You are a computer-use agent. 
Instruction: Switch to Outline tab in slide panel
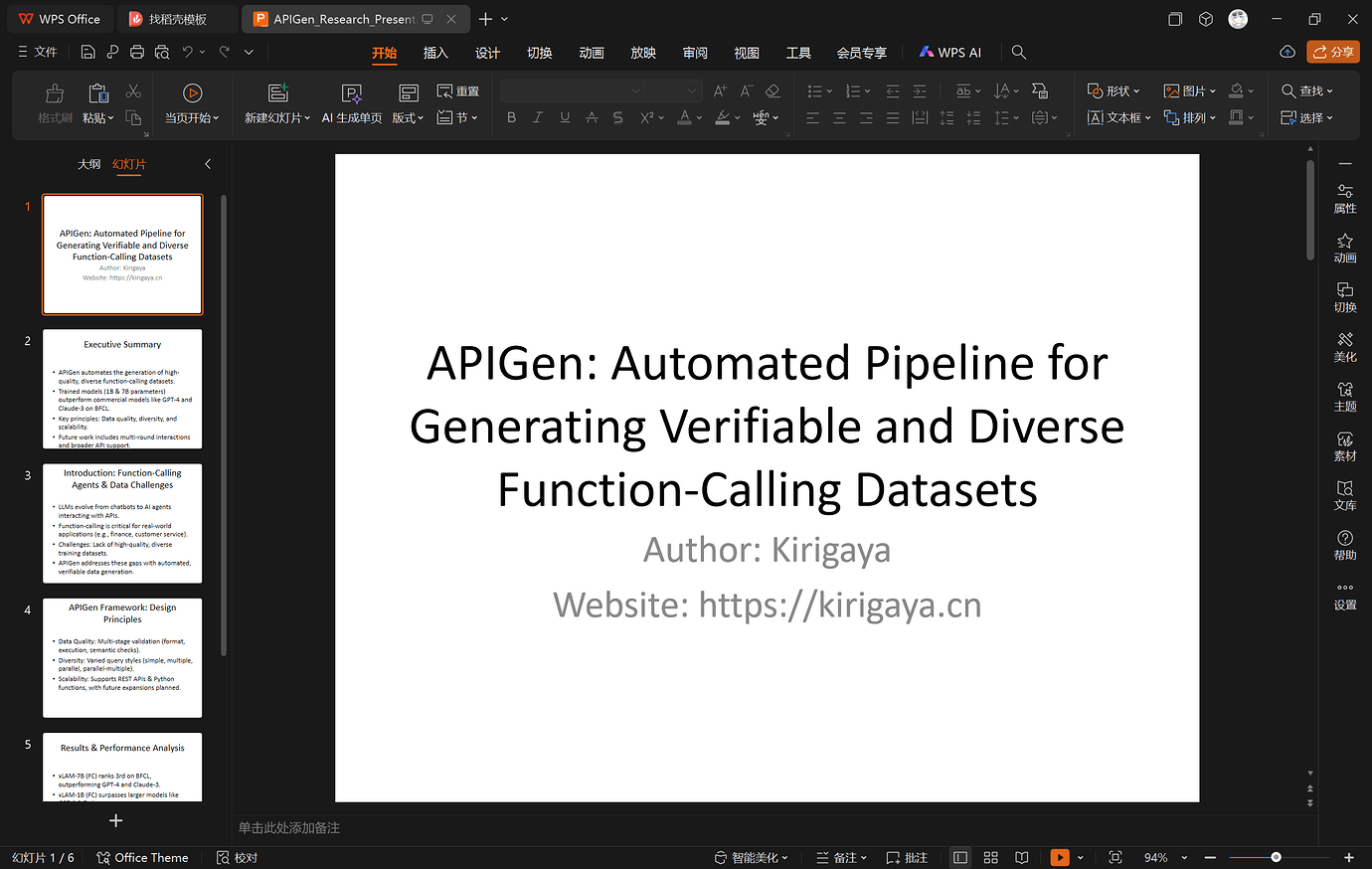click(x=89, y=164)
